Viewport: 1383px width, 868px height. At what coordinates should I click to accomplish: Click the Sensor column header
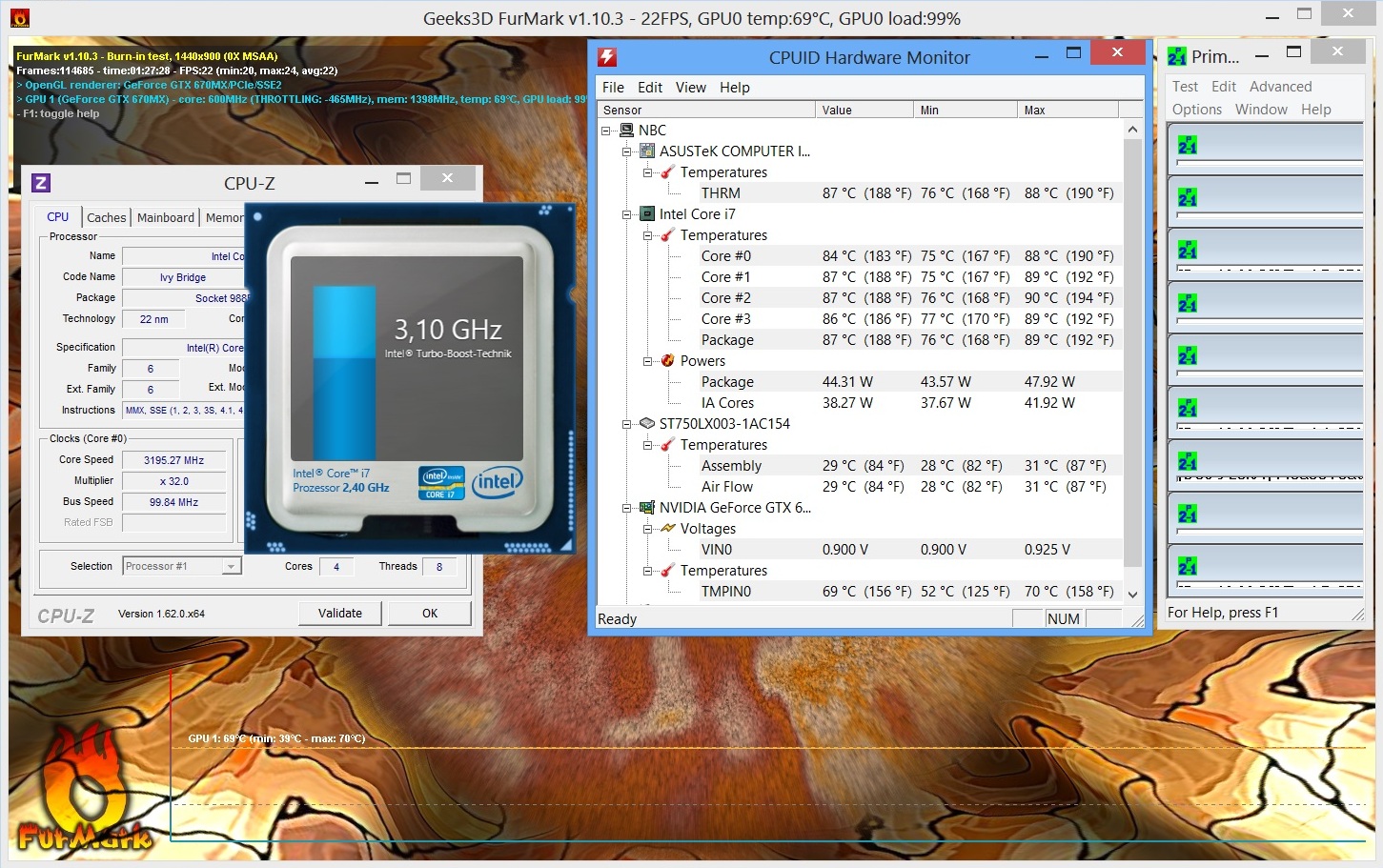click(x=706, y=110)
